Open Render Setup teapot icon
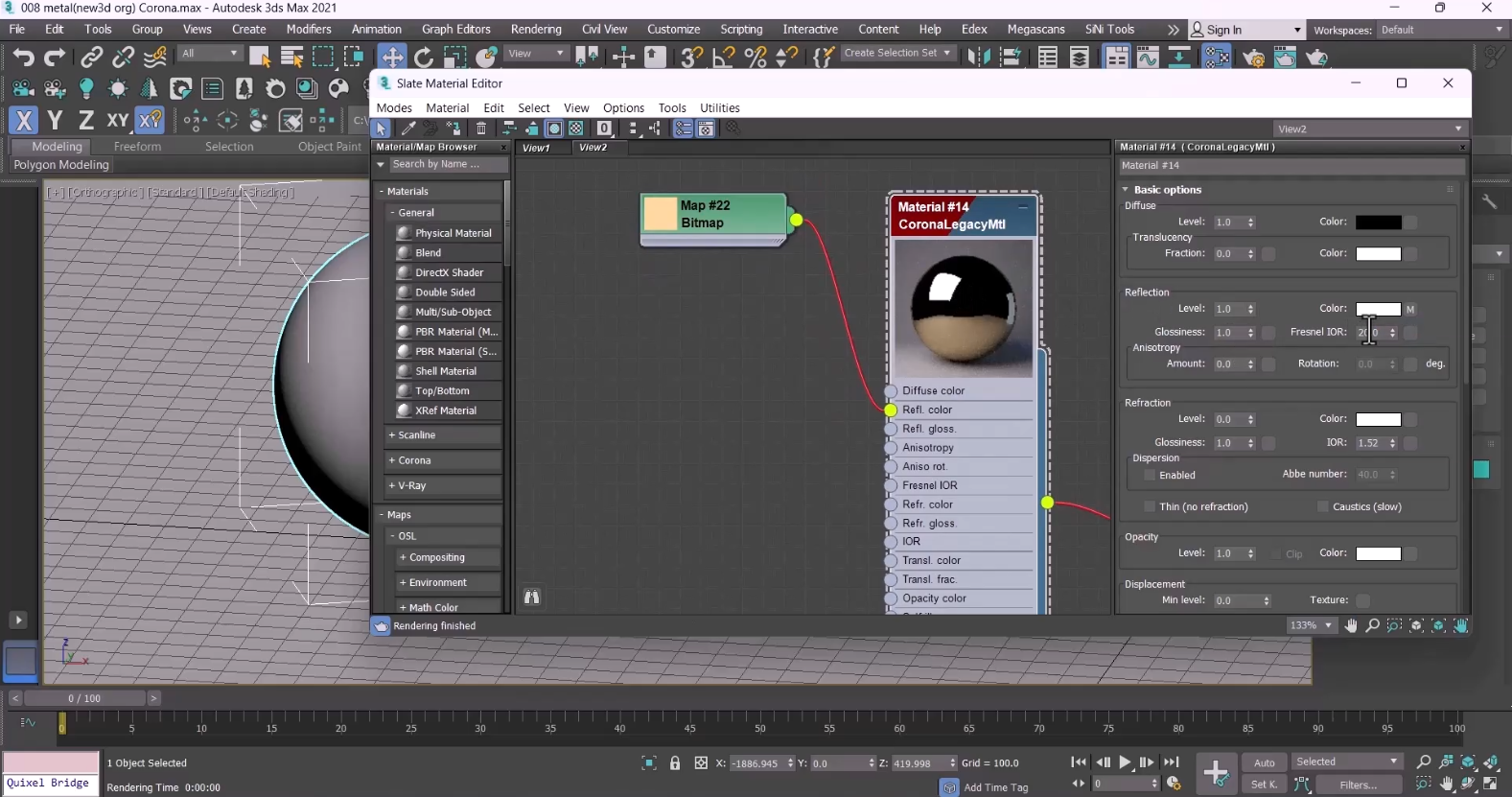 click(x=1253, y=58)
